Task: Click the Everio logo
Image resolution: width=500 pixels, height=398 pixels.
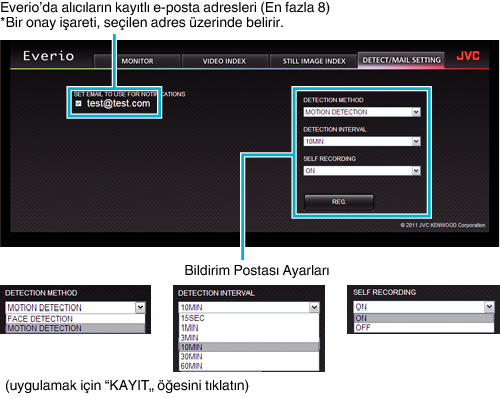Action: [x=48, y=56]
